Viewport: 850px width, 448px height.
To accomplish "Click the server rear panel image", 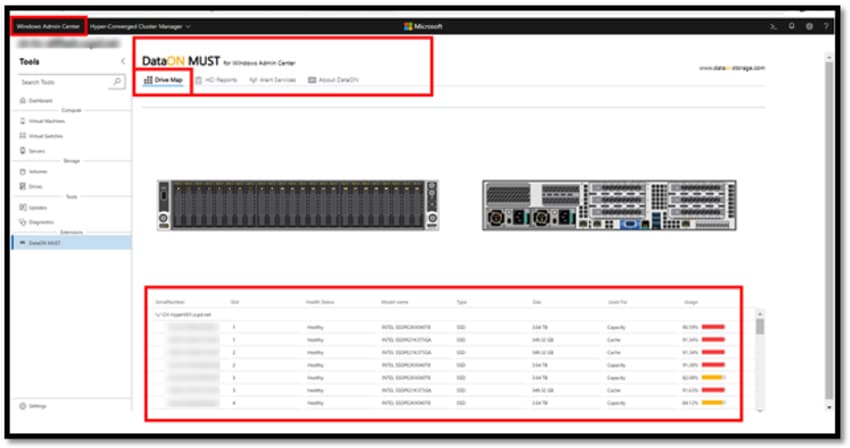I will pos(609,206).
